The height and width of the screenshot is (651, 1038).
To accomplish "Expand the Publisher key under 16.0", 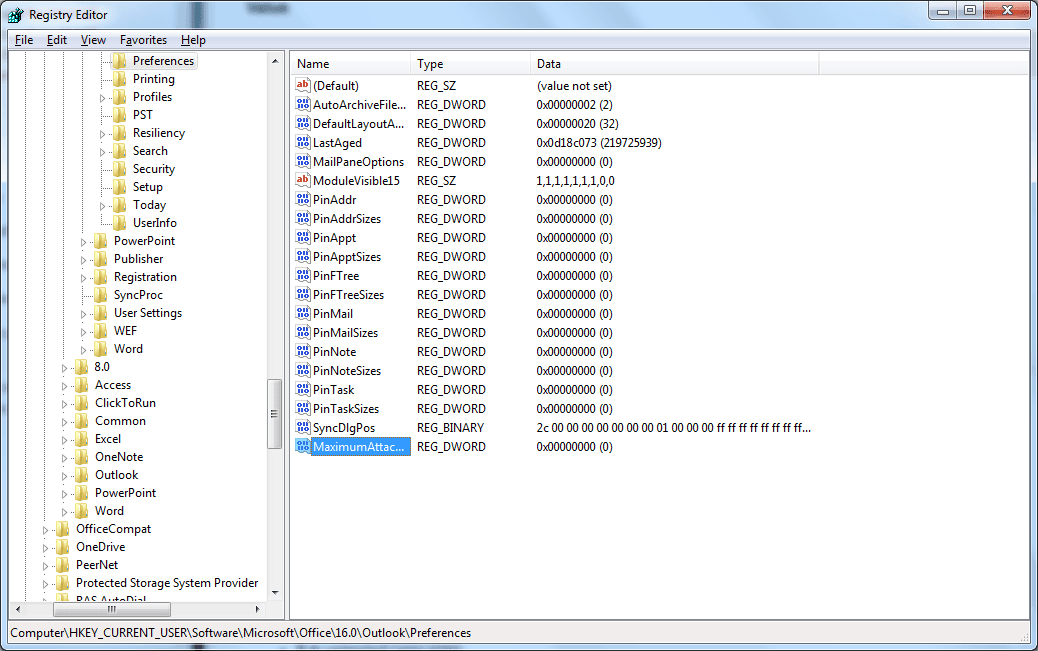I will [x=83, y=260].
